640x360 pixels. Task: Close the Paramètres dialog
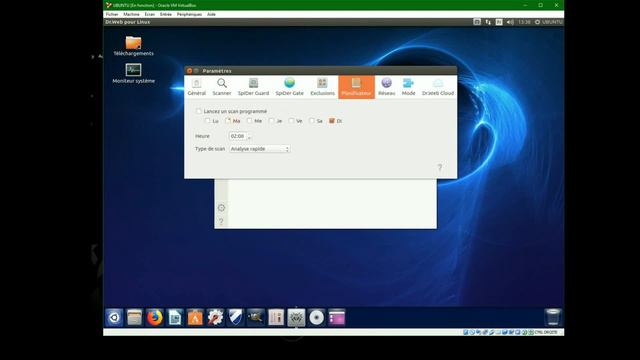point(189,71)
